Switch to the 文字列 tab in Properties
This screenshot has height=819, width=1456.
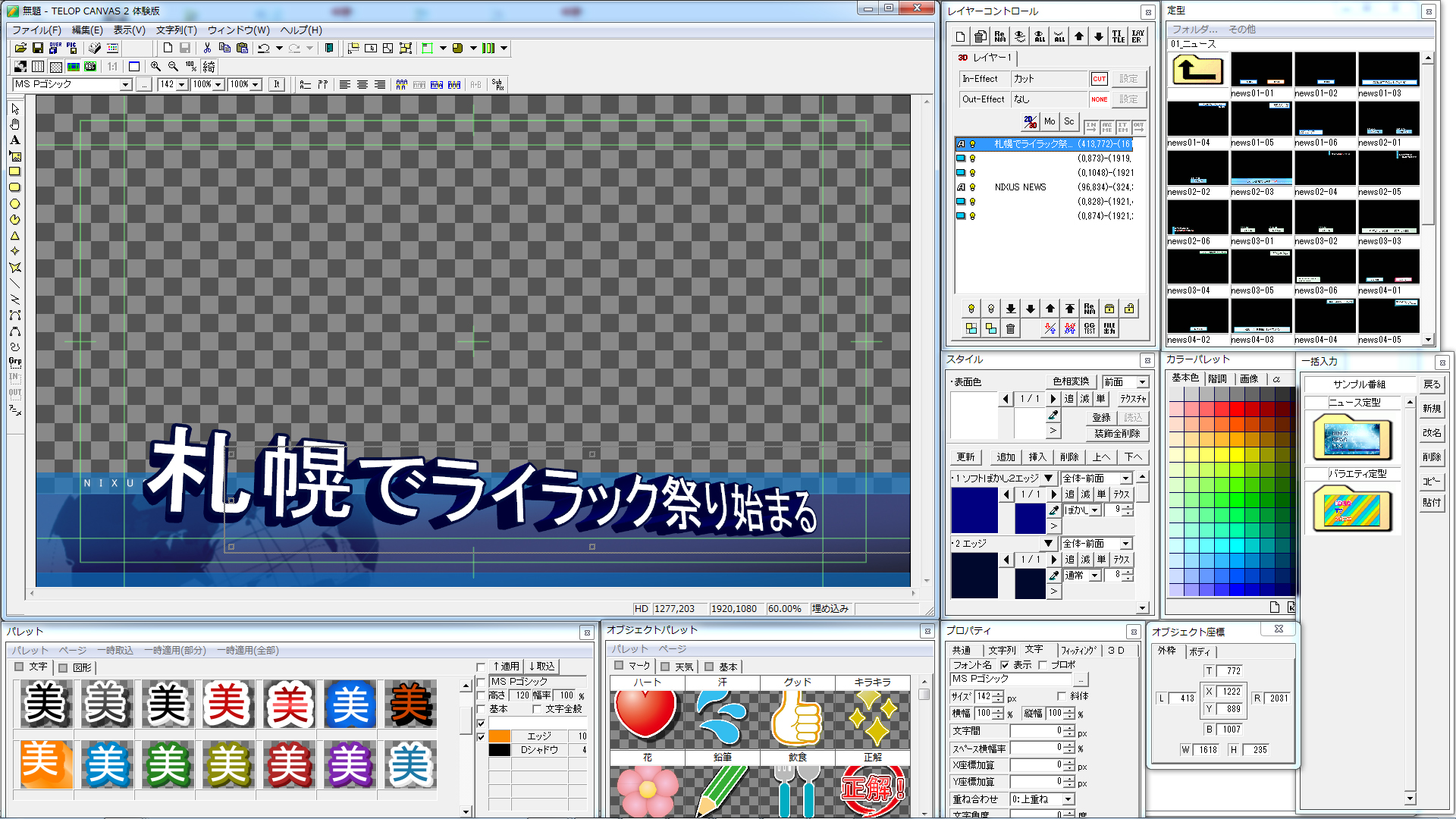[1001, 650]
